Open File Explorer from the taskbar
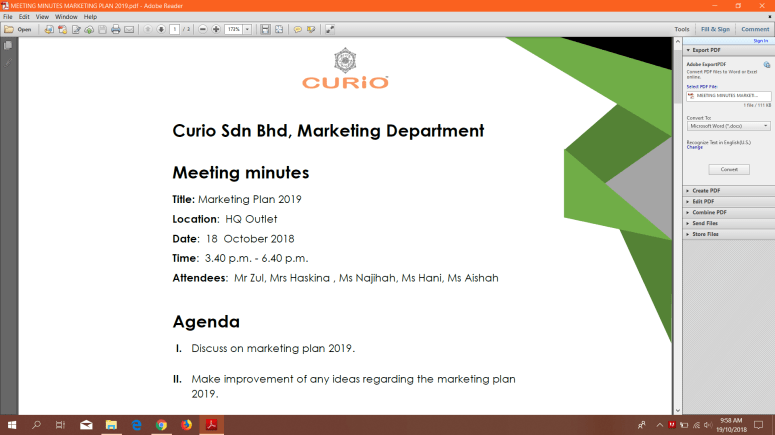The width and height of the screenshot is (775, 435). (x=111, y=425)
